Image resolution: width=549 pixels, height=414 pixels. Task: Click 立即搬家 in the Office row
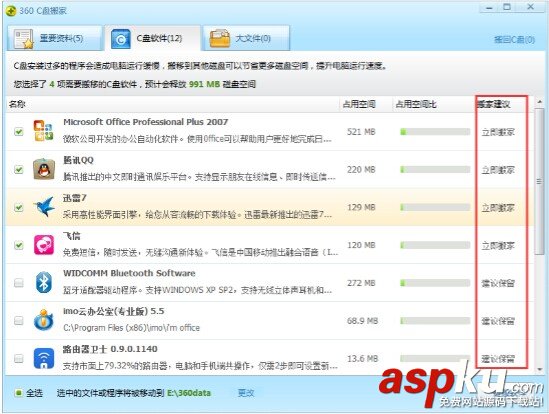498,132
